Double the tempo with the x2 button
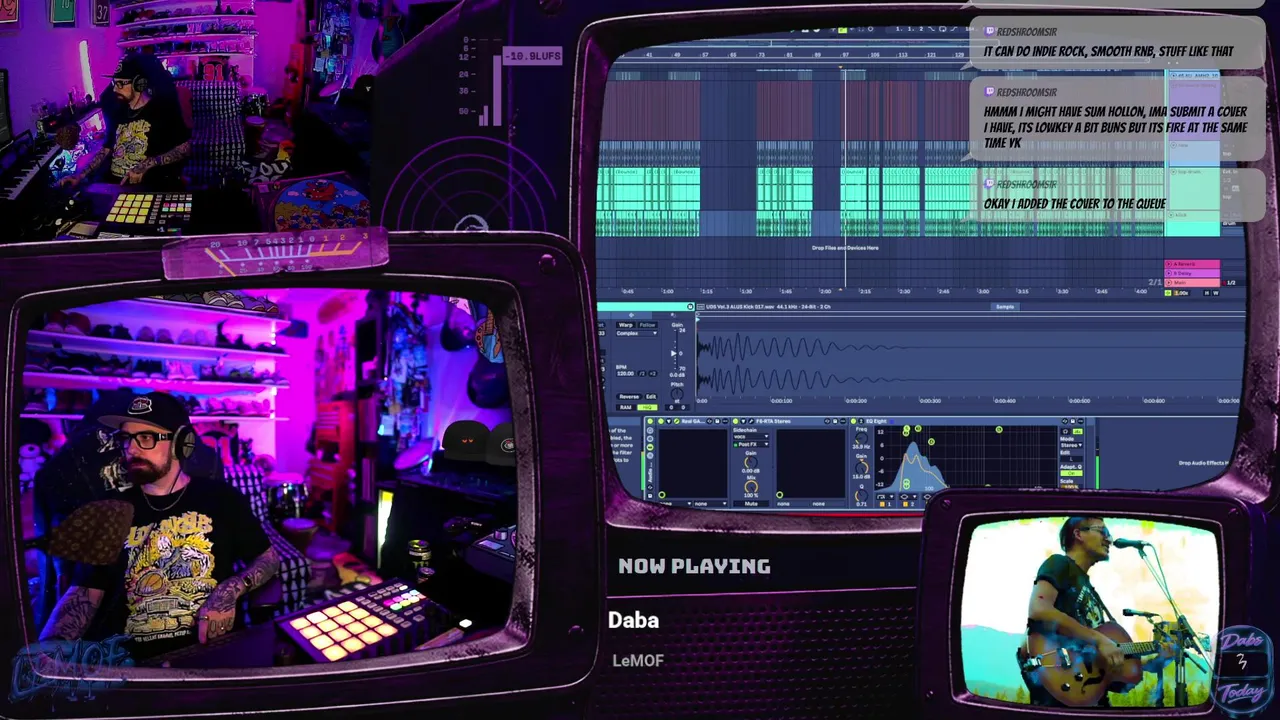The height and width of the screenshot is (720, 1280). 653,374
